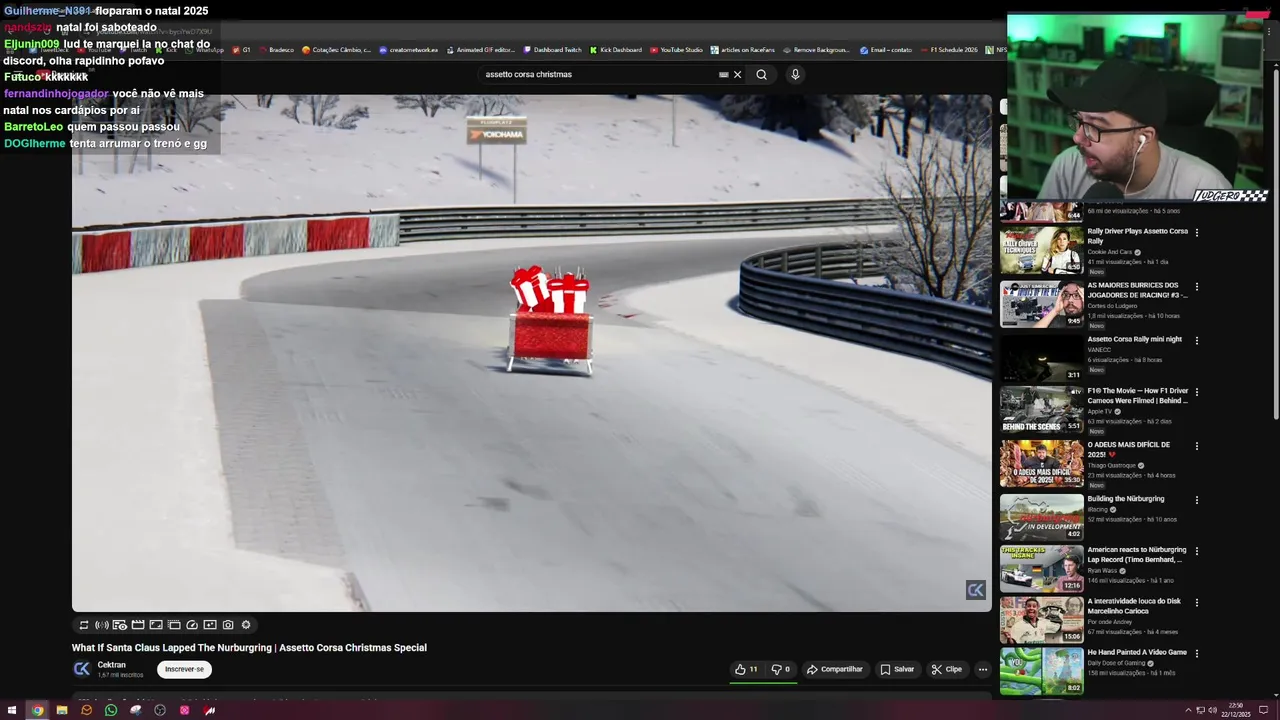Click the Inscrever-se subscribe button

pyautogui.click(x=184, y=669)
